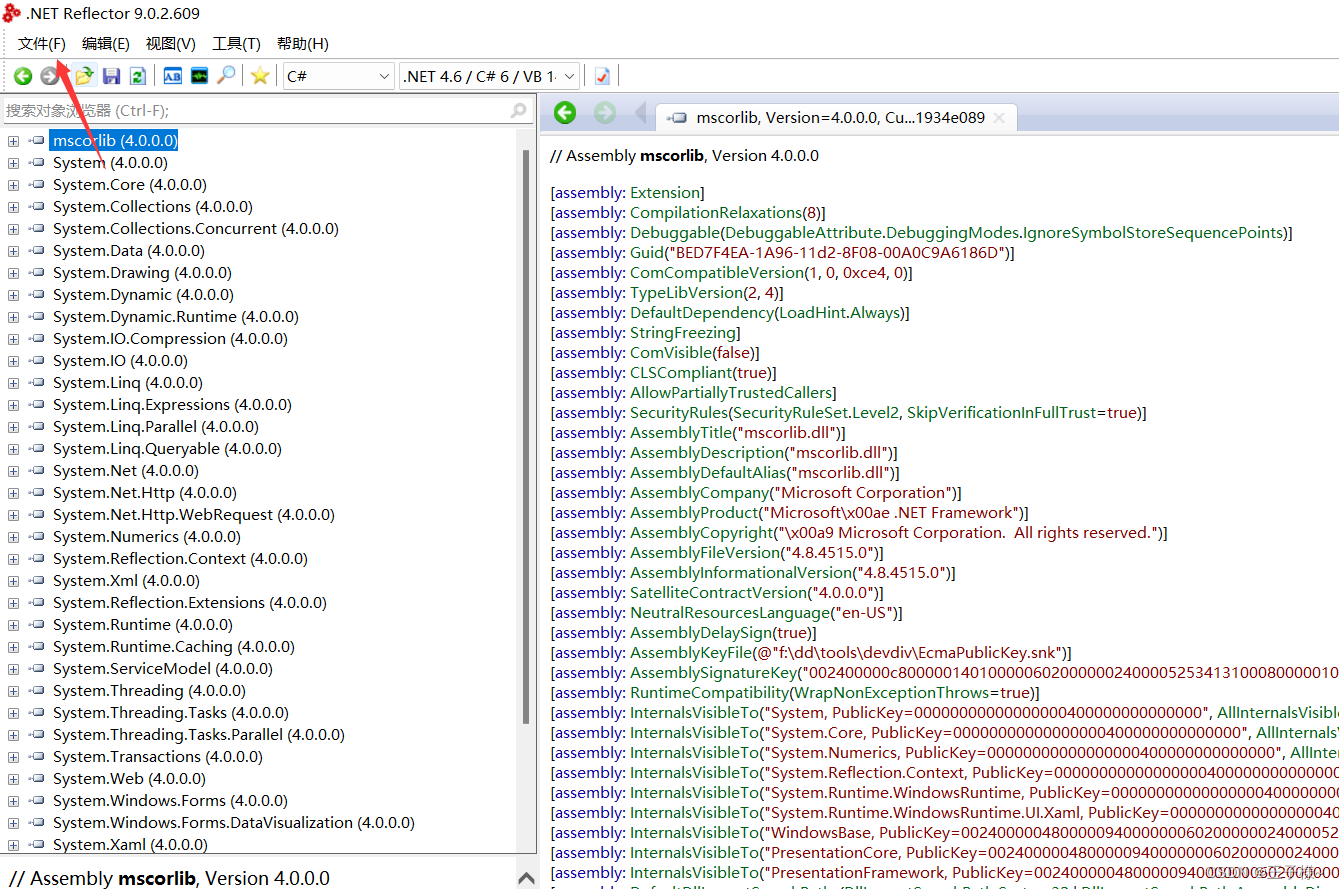Open the .NET 4.6 framework version dropdown

[x=489, y=76]
